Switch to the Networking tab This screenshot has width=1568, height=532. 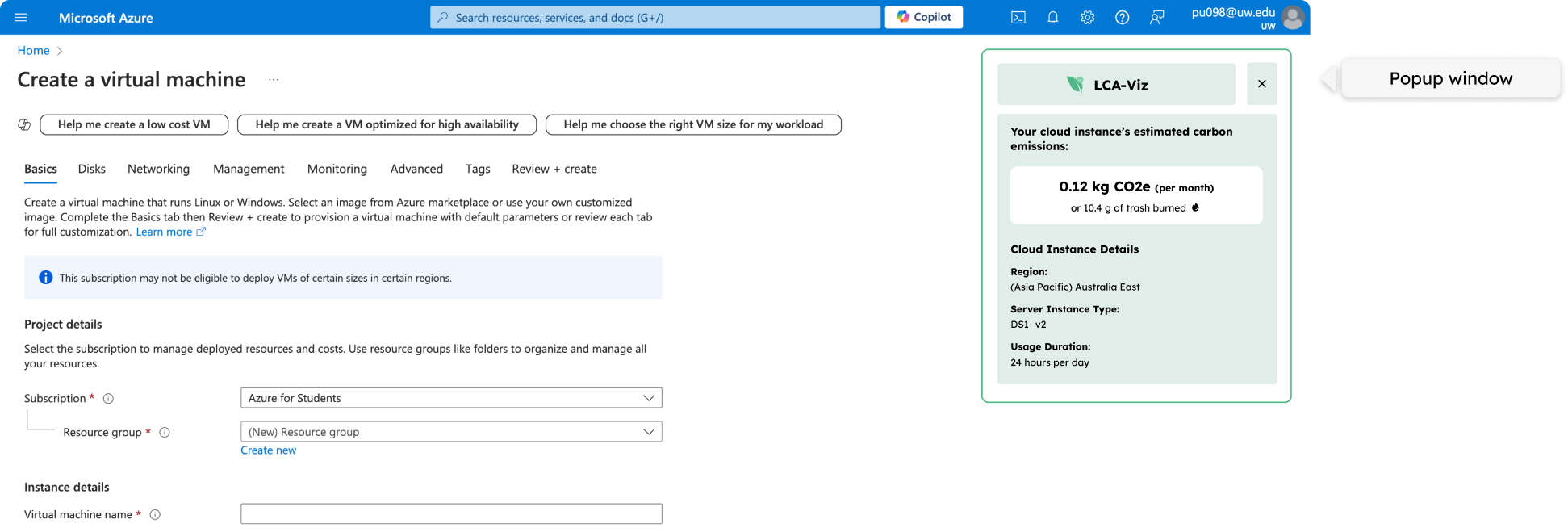(158, 169)
